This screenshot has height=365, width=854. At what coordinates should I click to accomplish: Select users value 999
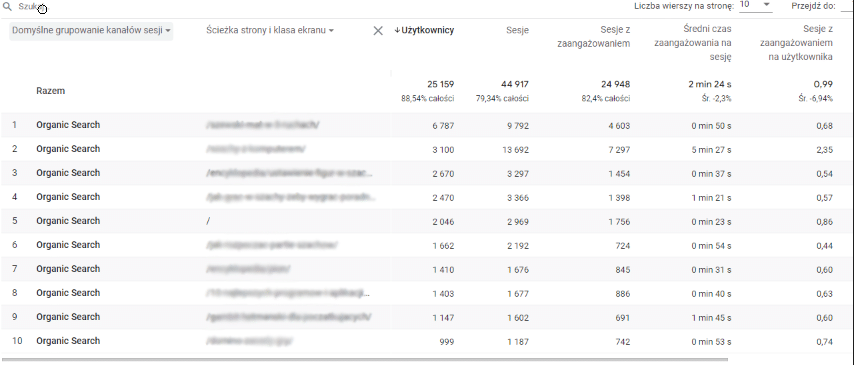pyautogui.click(x=447, y=342)
